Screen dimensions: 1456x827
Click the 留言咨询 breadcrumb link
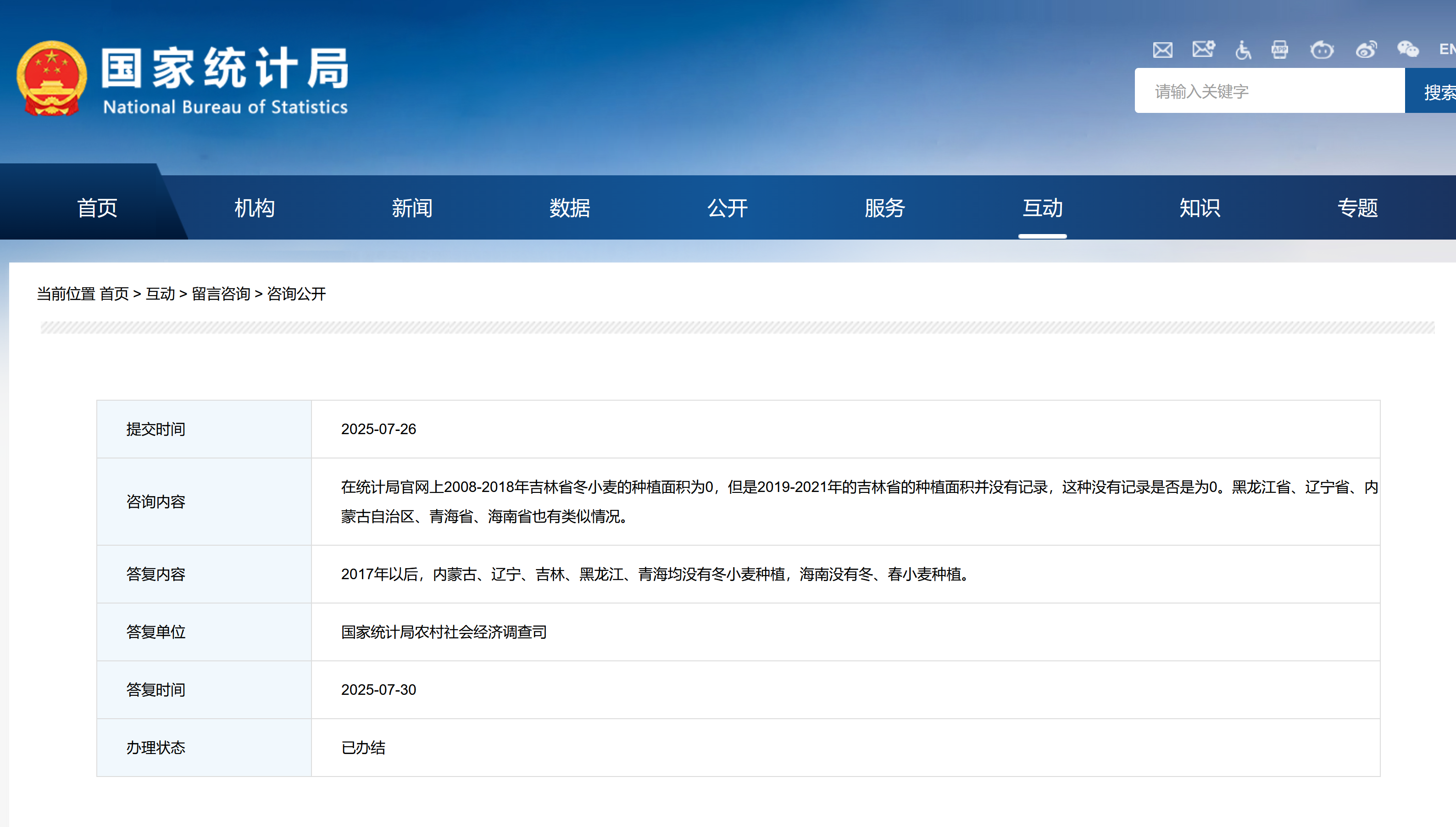tap(221, 294)
